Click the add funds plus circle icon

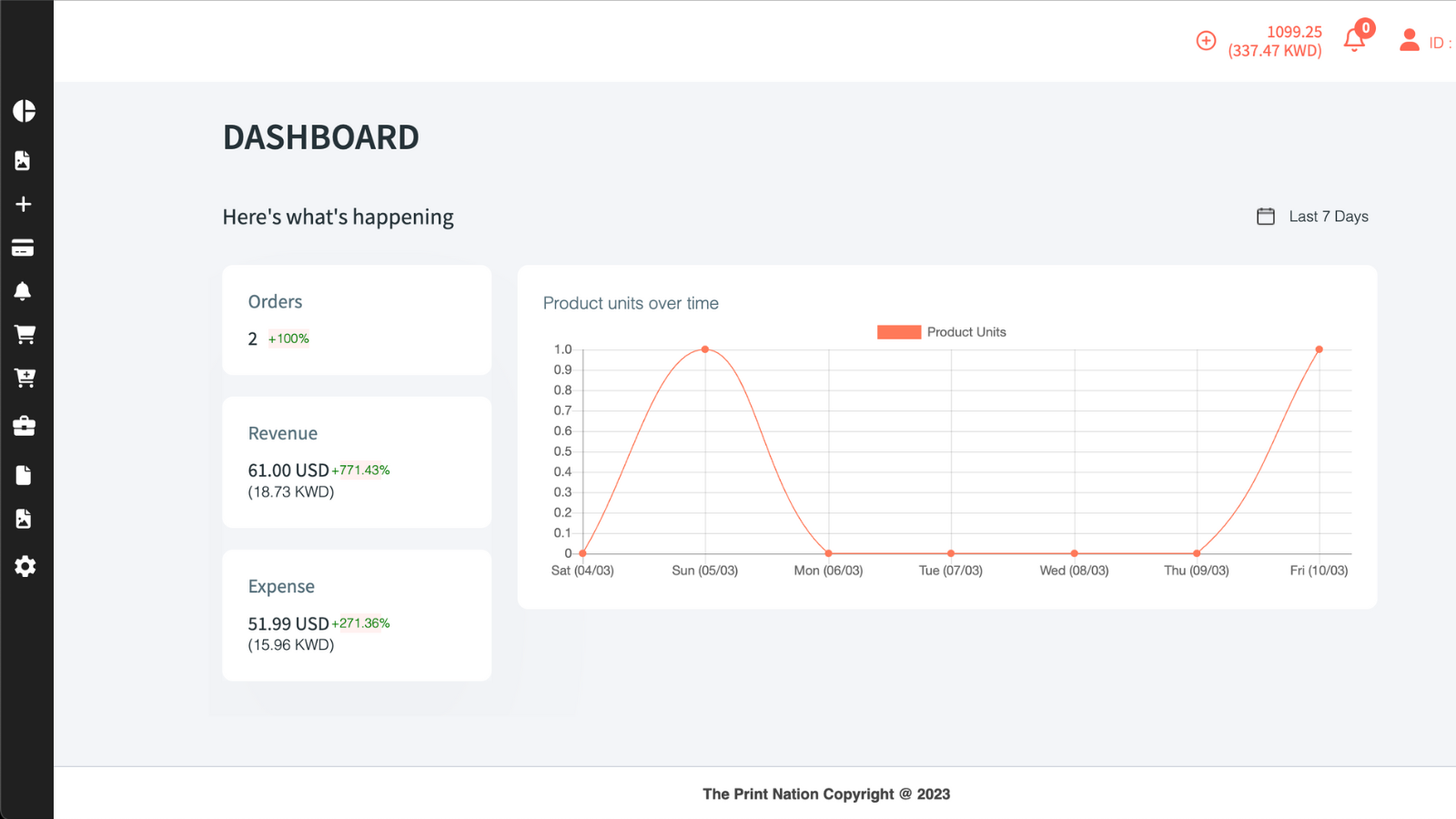pyautogui.click(x=1206, y=41)
